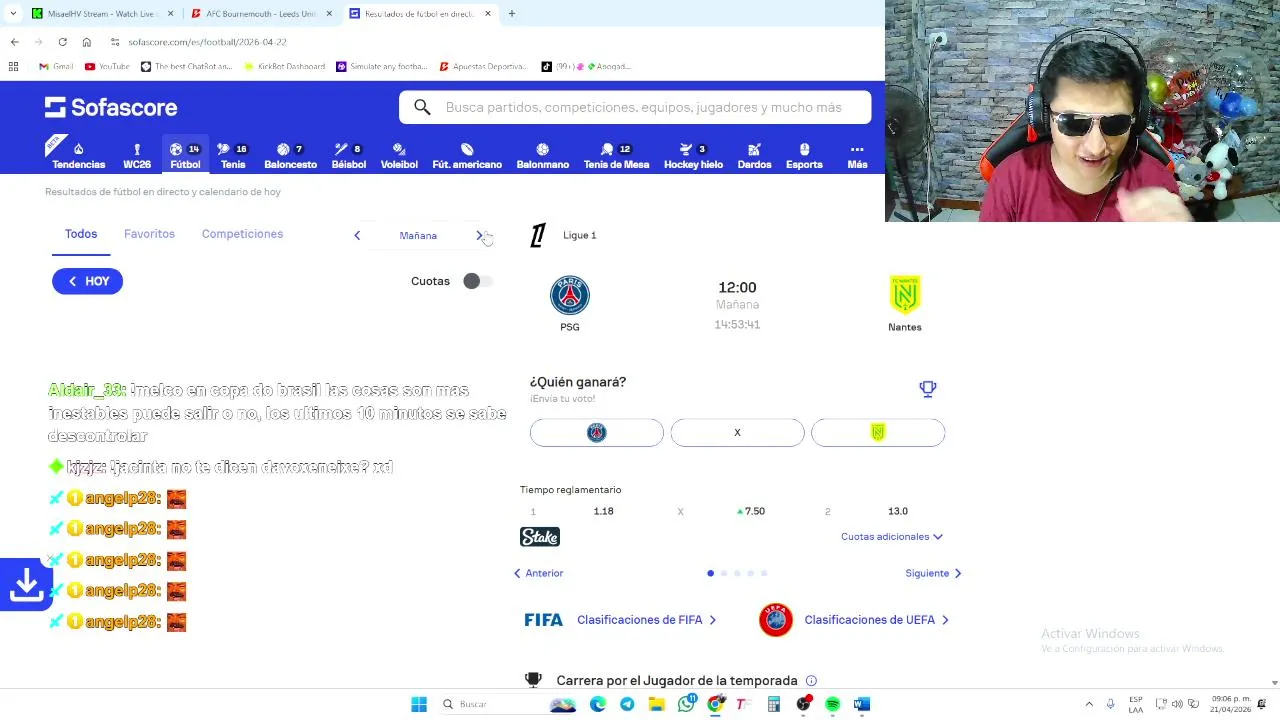The height and width of the screenshot is (720, 1280).
Task: Show the Anterior featured match
Action: pyautogui.click(x=538, y=573)
